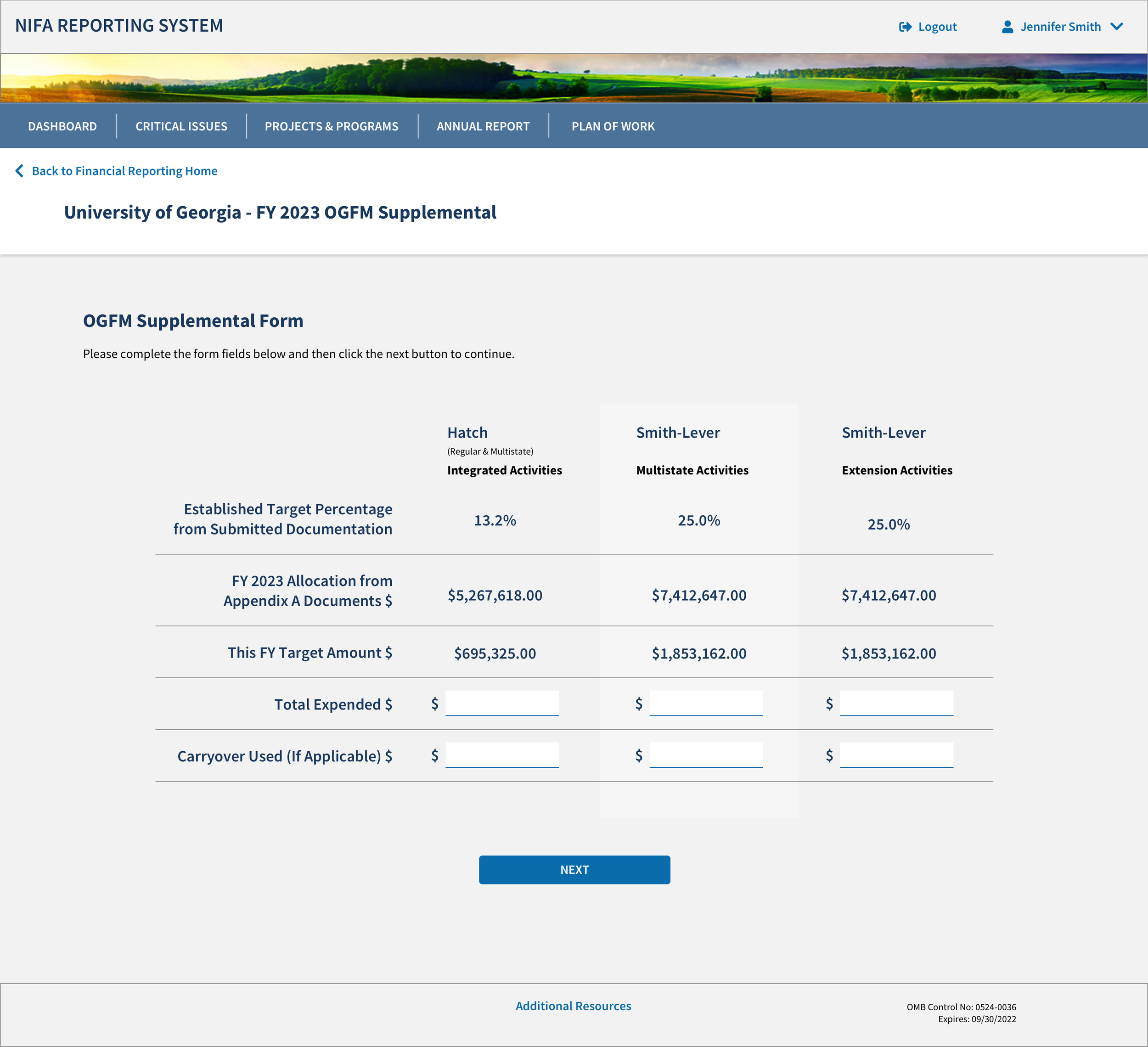This screenshot has width=1148, height=1047.
Task: Expand the Jennifer Smith account chevron
Action: pos(1116,27)
